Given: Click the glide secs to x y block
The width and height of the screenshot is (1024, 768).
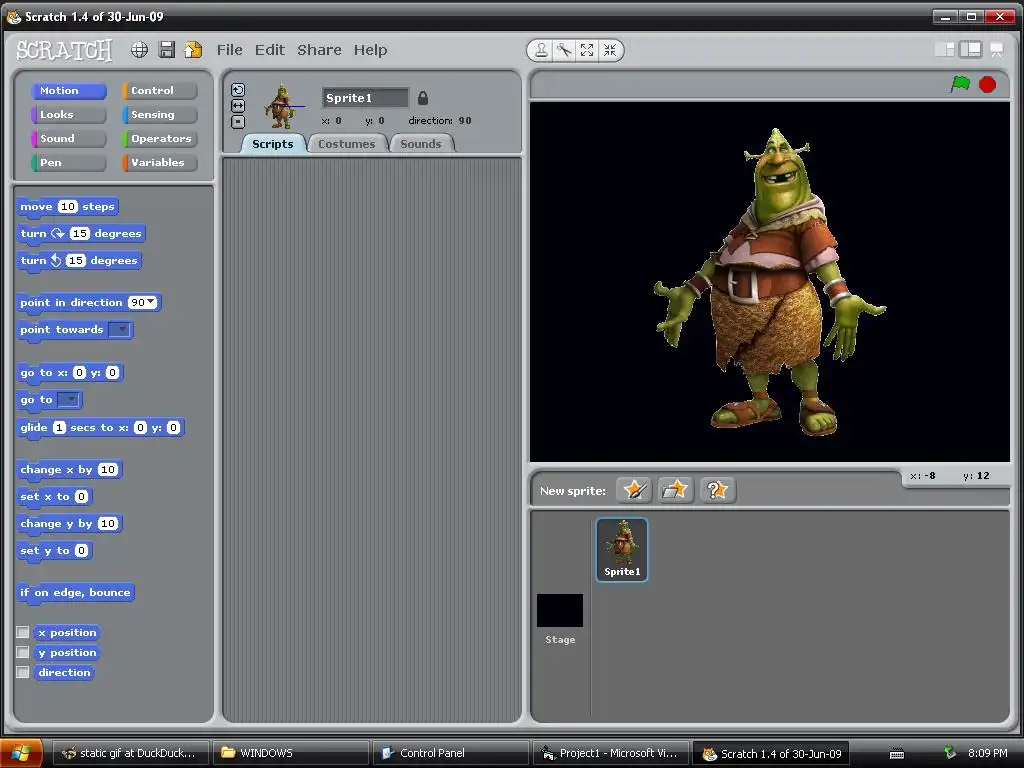Looking at the screenshot, I should pos(100,428).
